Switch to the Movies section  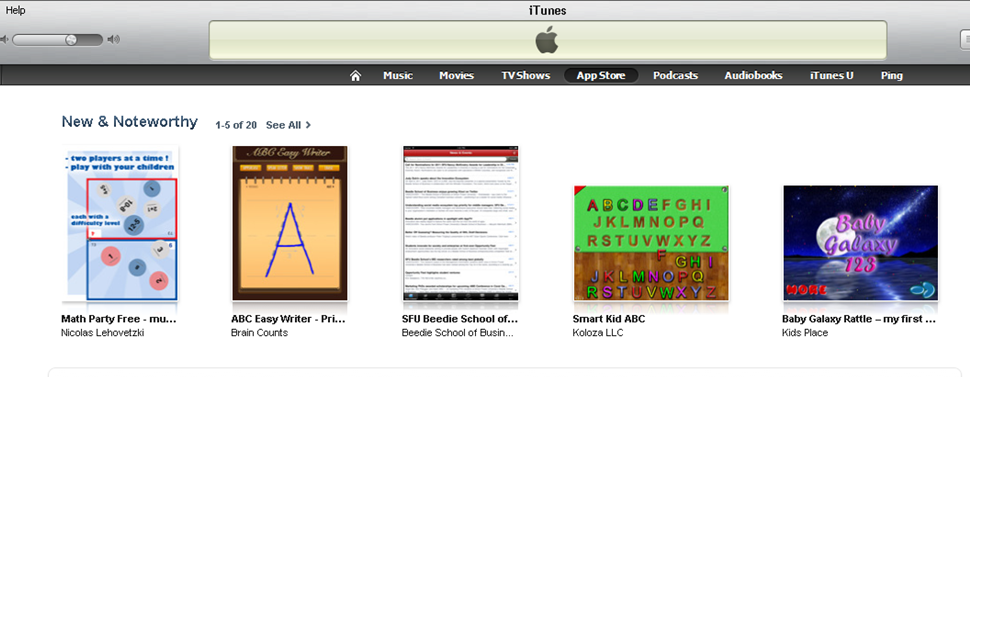456,75
